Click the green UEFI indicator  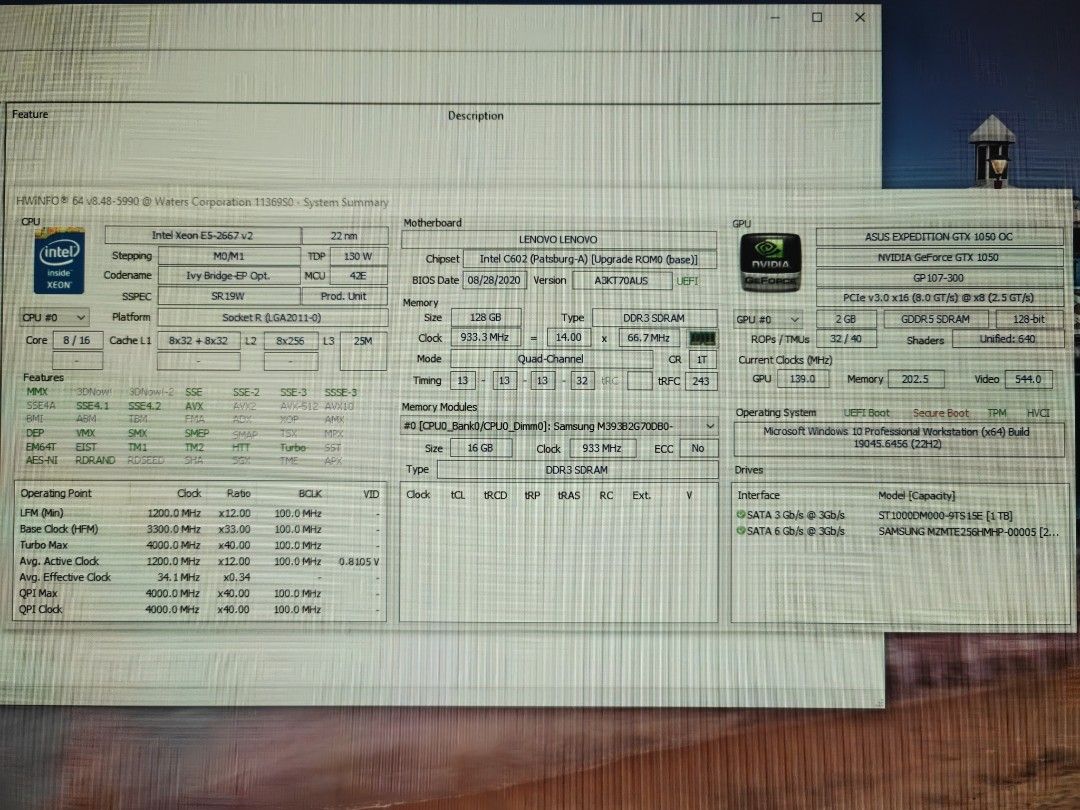(x=687, y=281)
